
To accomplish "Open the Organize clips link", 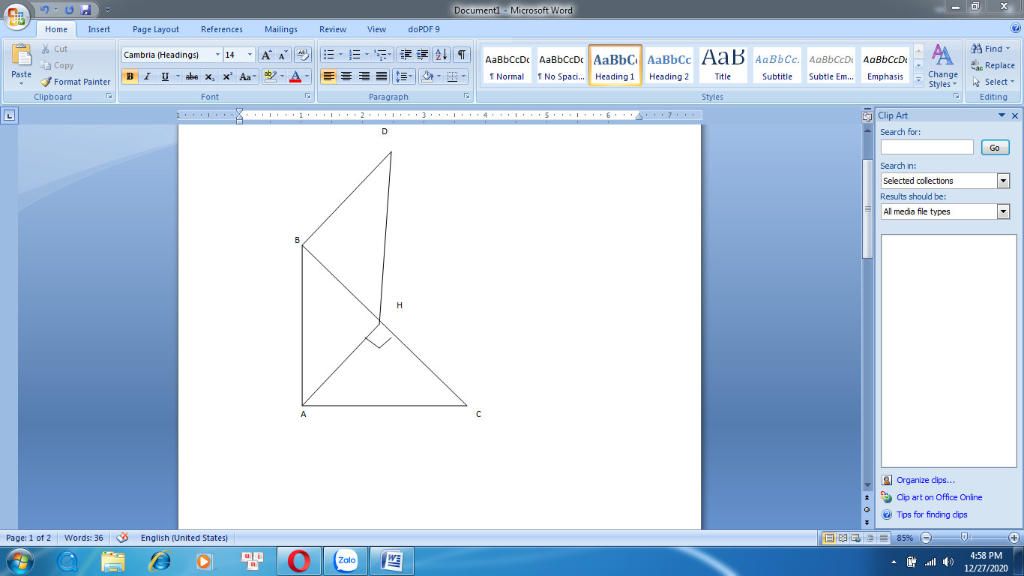I will point(925,480).
